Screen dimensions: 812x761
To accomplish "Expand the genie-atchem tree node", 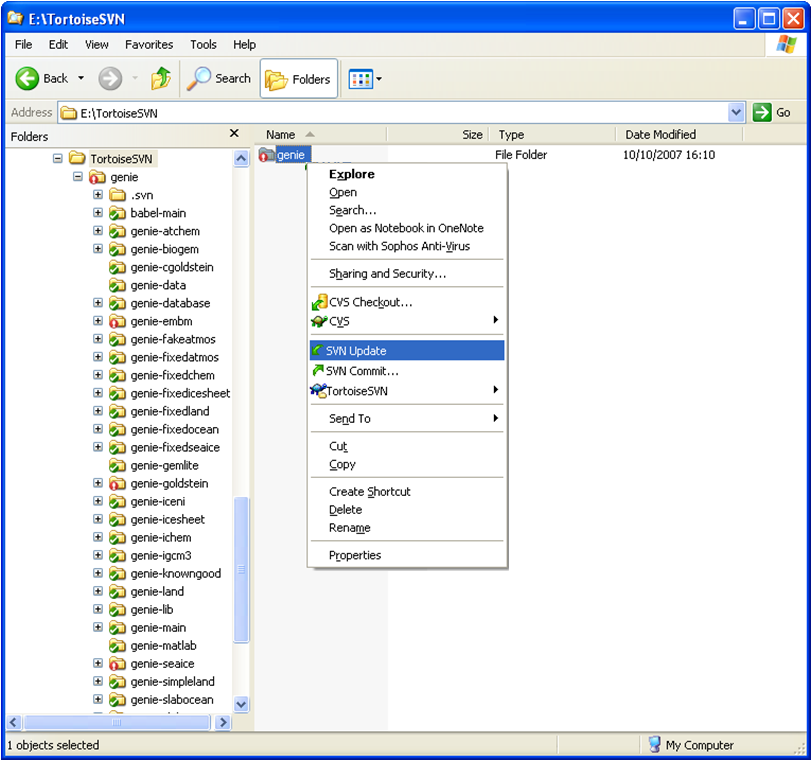I will [98, 231].
